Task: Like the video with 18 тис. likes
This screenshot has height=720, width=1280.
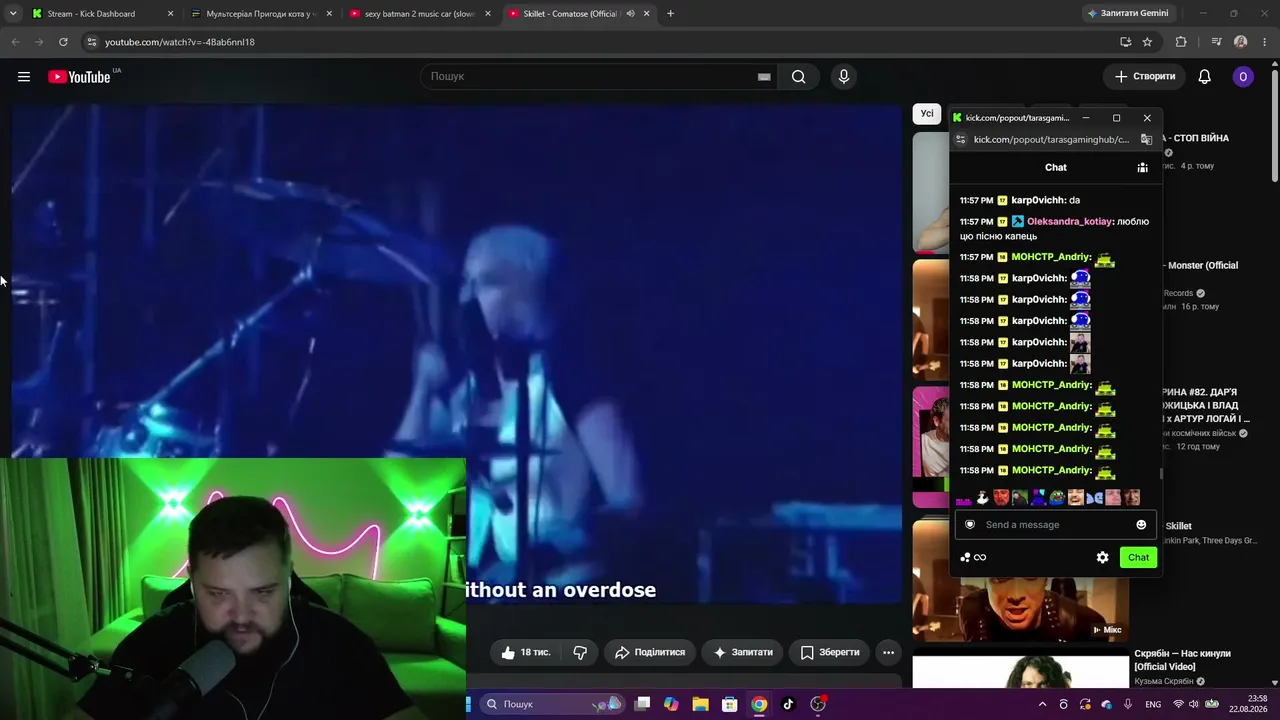Action: pyautogui.click(x=526, y=653)
